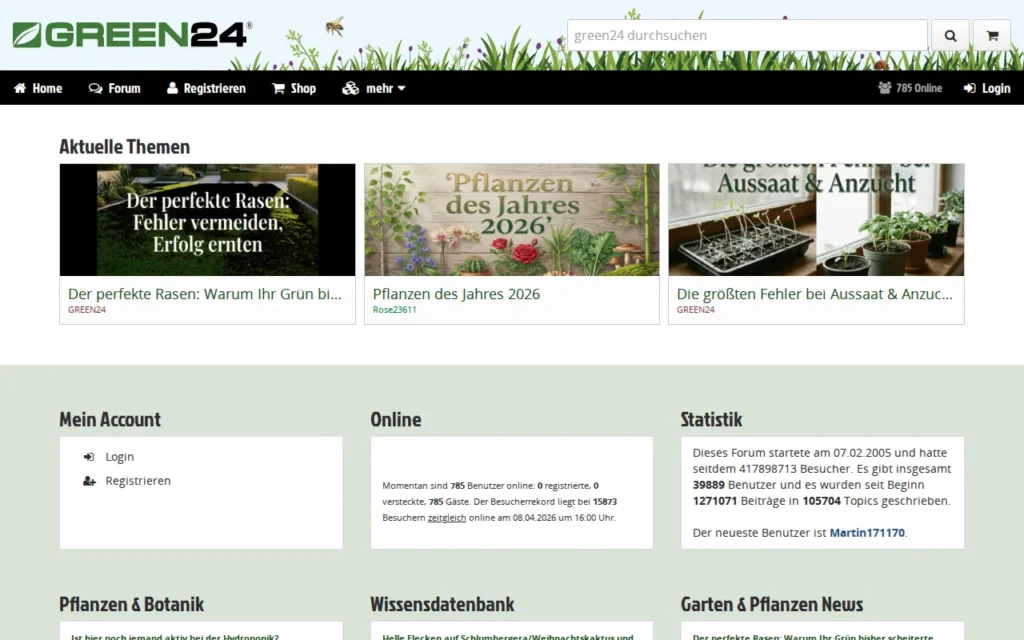Click the house icon beside Home
Screen dimensions: 1024x640
[20, 88]
